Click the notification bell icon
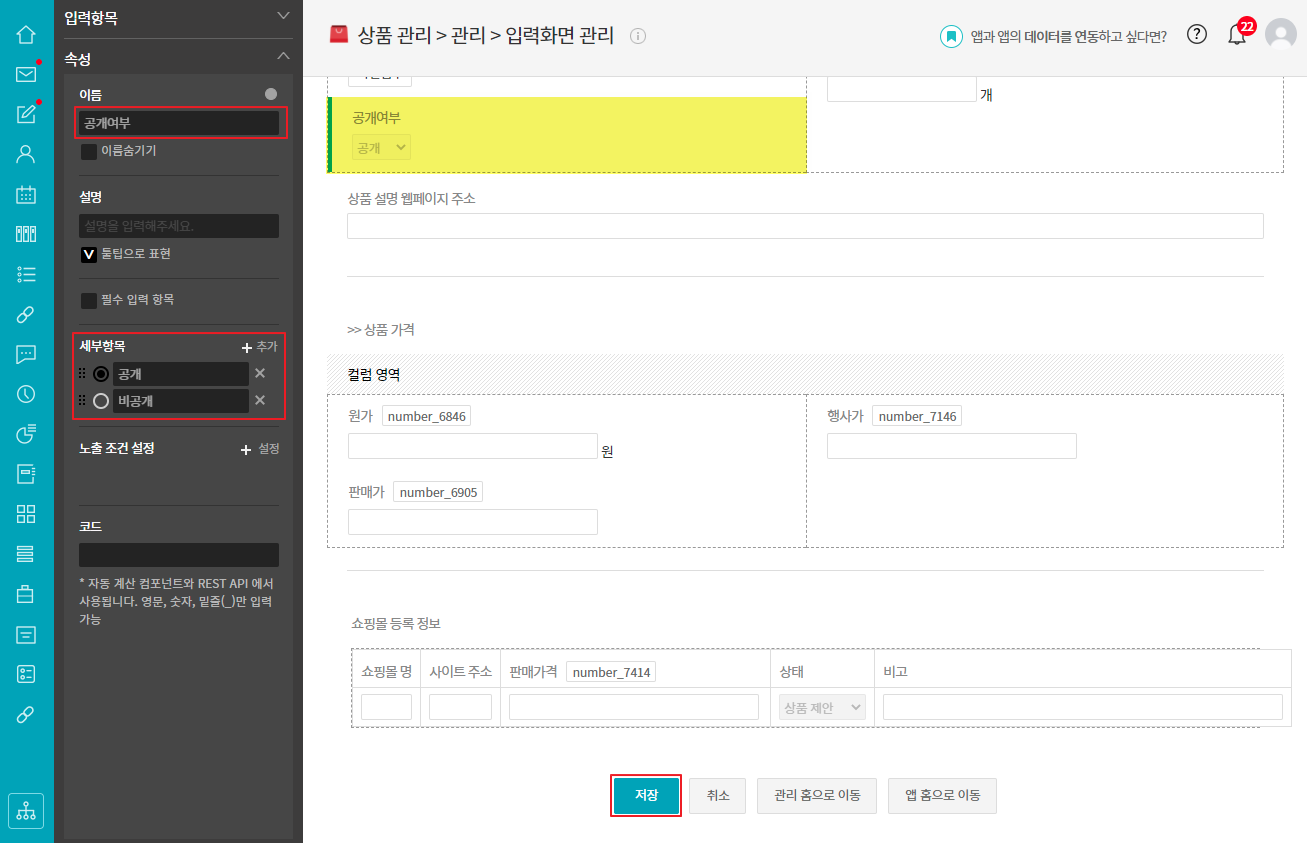The width and height of the screenshot is (1307, 843). click(1237, 35)
